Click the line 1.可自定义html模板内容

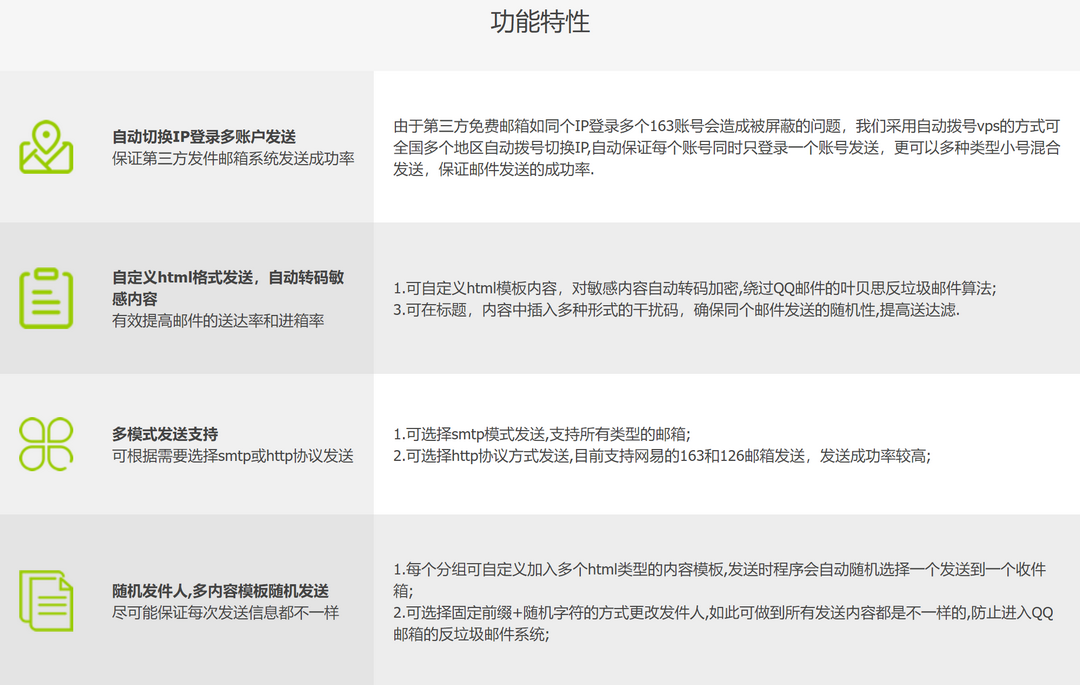(694, 288)
